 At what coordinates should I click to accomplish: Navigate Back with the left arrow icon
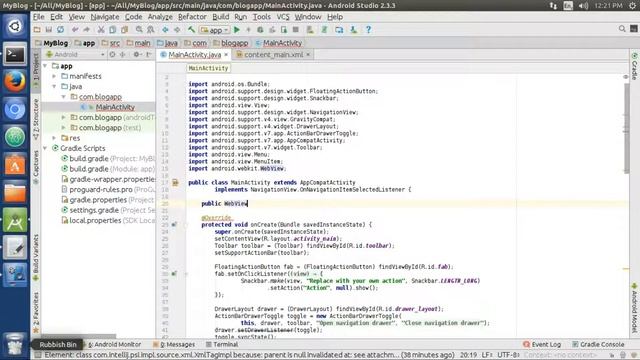coord(165,29)
